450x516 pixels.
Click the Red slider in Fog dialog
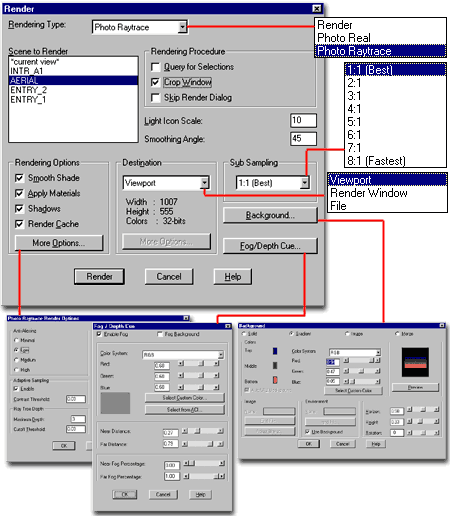[x=198, y=364]
